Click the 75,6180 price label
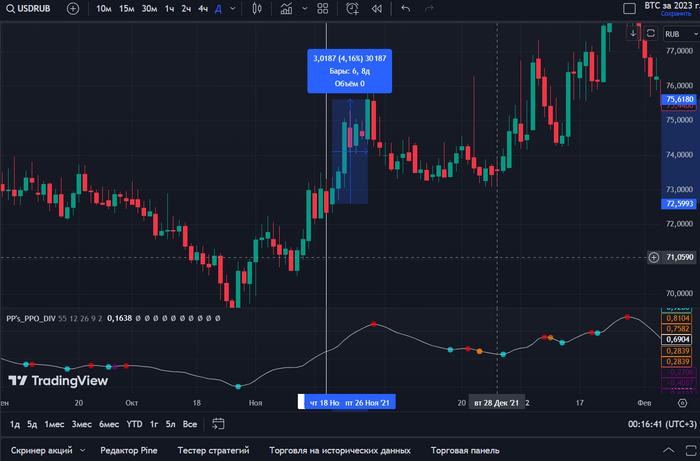The height and width of the screenshot is (461, 700). pyautogui.click(x=679, y=99)
